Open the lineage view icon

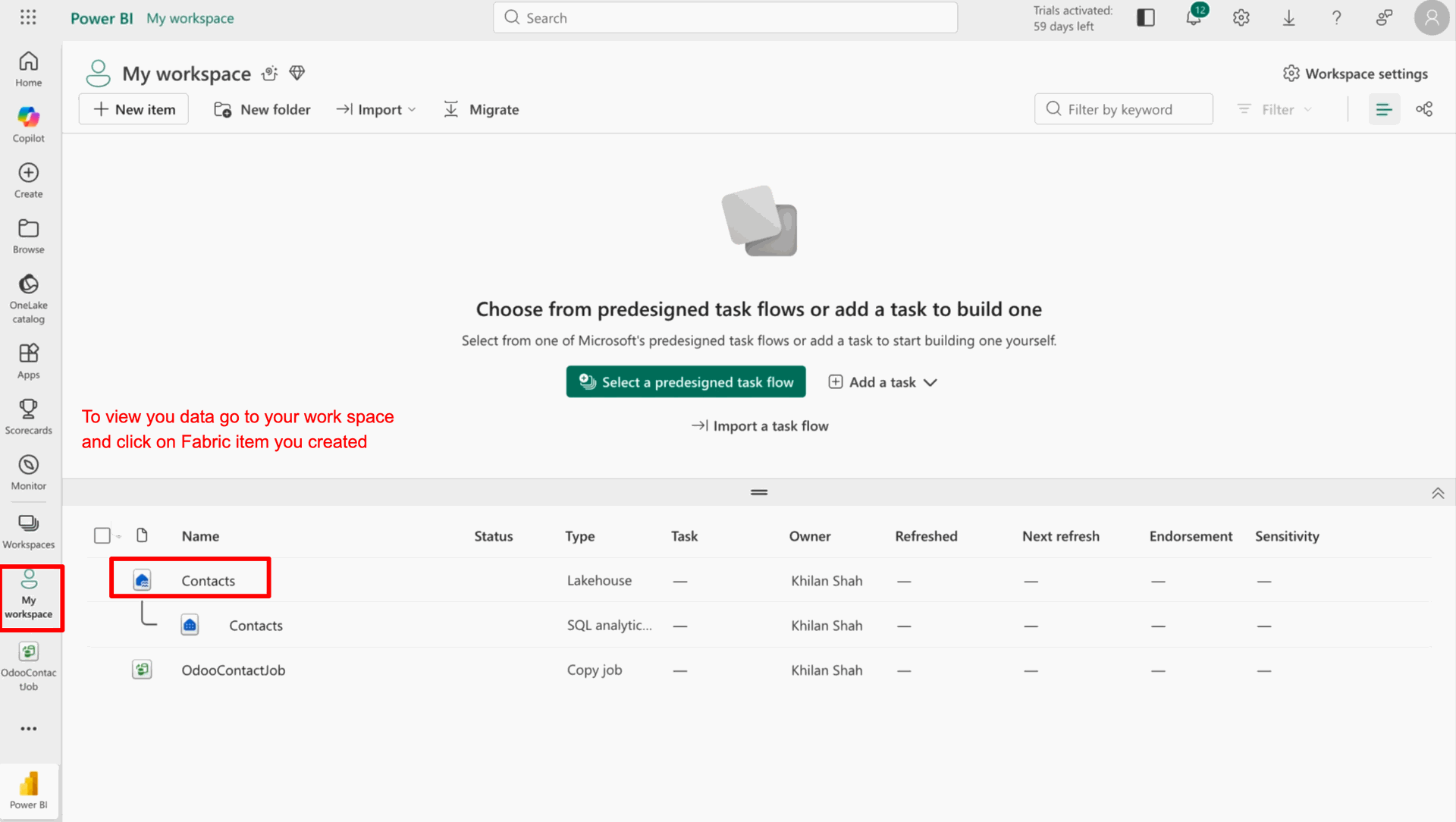(x=1424, y=109)
